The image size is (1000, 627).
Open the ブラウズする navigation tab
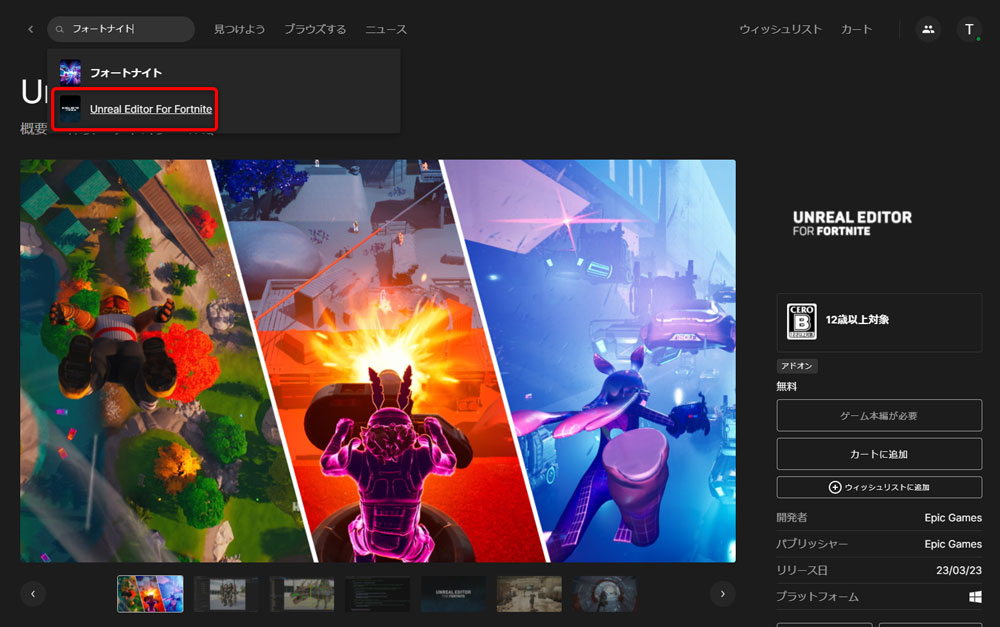[x=315, y=29]
